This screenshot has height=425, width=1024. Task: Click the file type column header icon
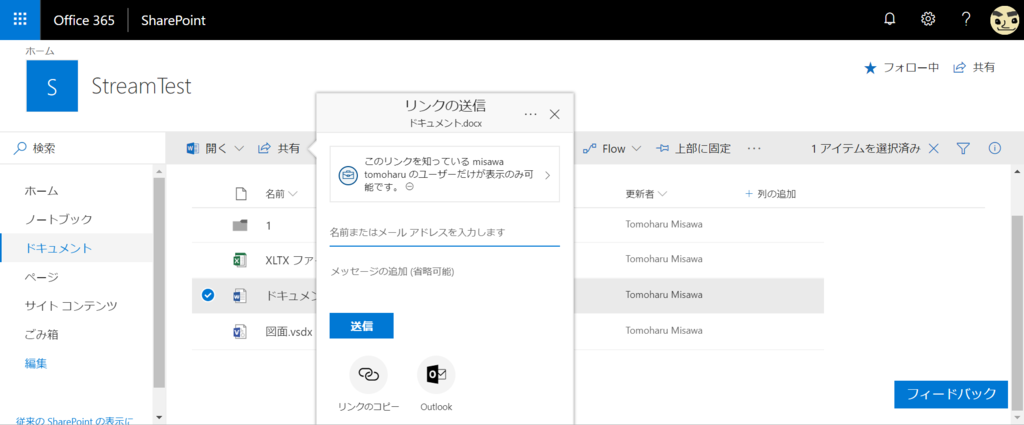[240, 194]
